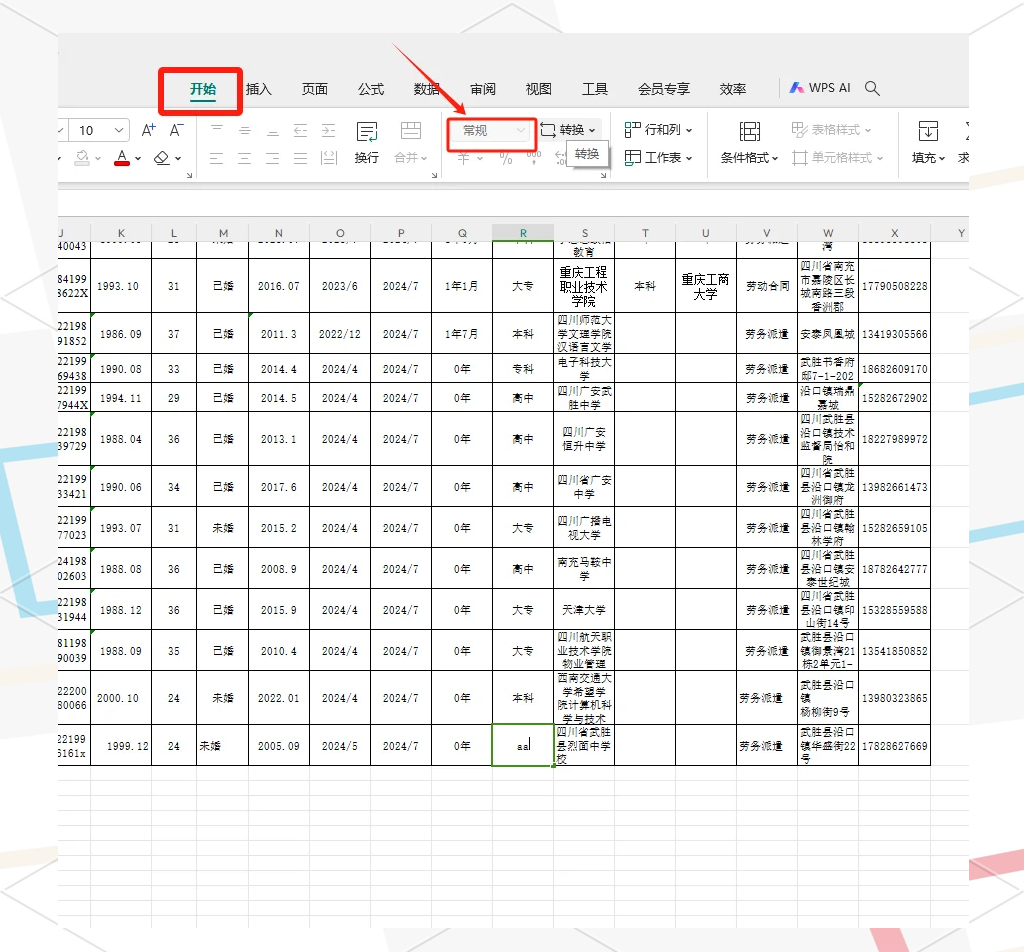Switch to the 工具 Tools tab
Viewport: 1024px width, 952px height.
tap(595, 89)
